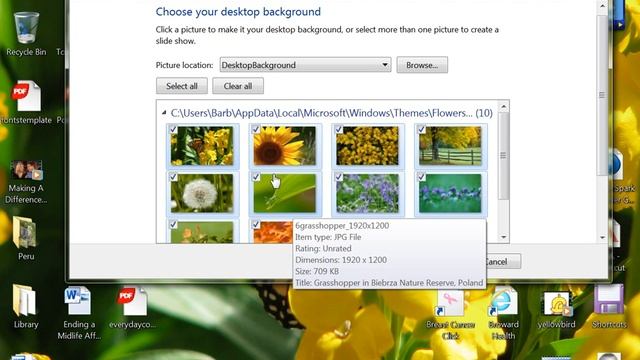This screenshot has width=640, height=360.
Task: Open the Peru folder icon
Action: tap(26, 238)
